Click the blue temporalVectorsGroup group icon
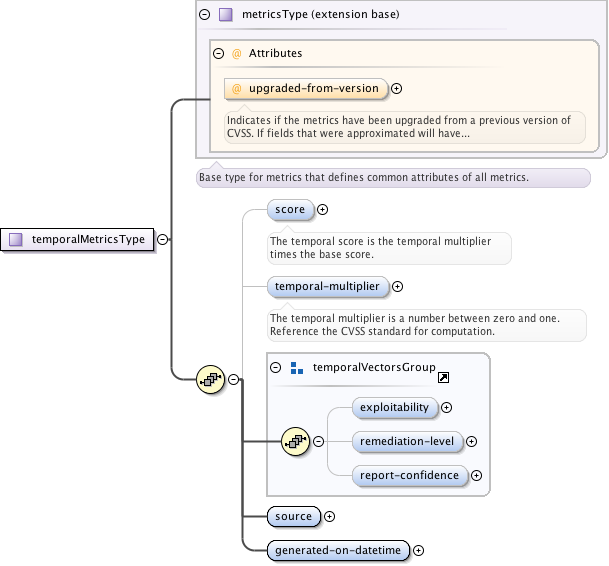Viewport: 609px width, 566px height. (x=297, y=368)
